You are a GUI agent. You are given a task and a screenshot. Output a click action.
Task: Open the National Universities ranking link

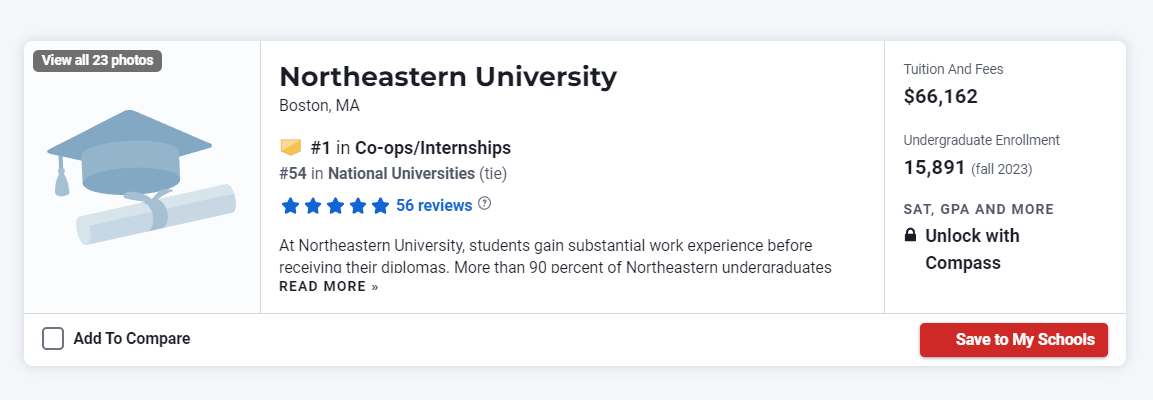[x=401, y=174]
